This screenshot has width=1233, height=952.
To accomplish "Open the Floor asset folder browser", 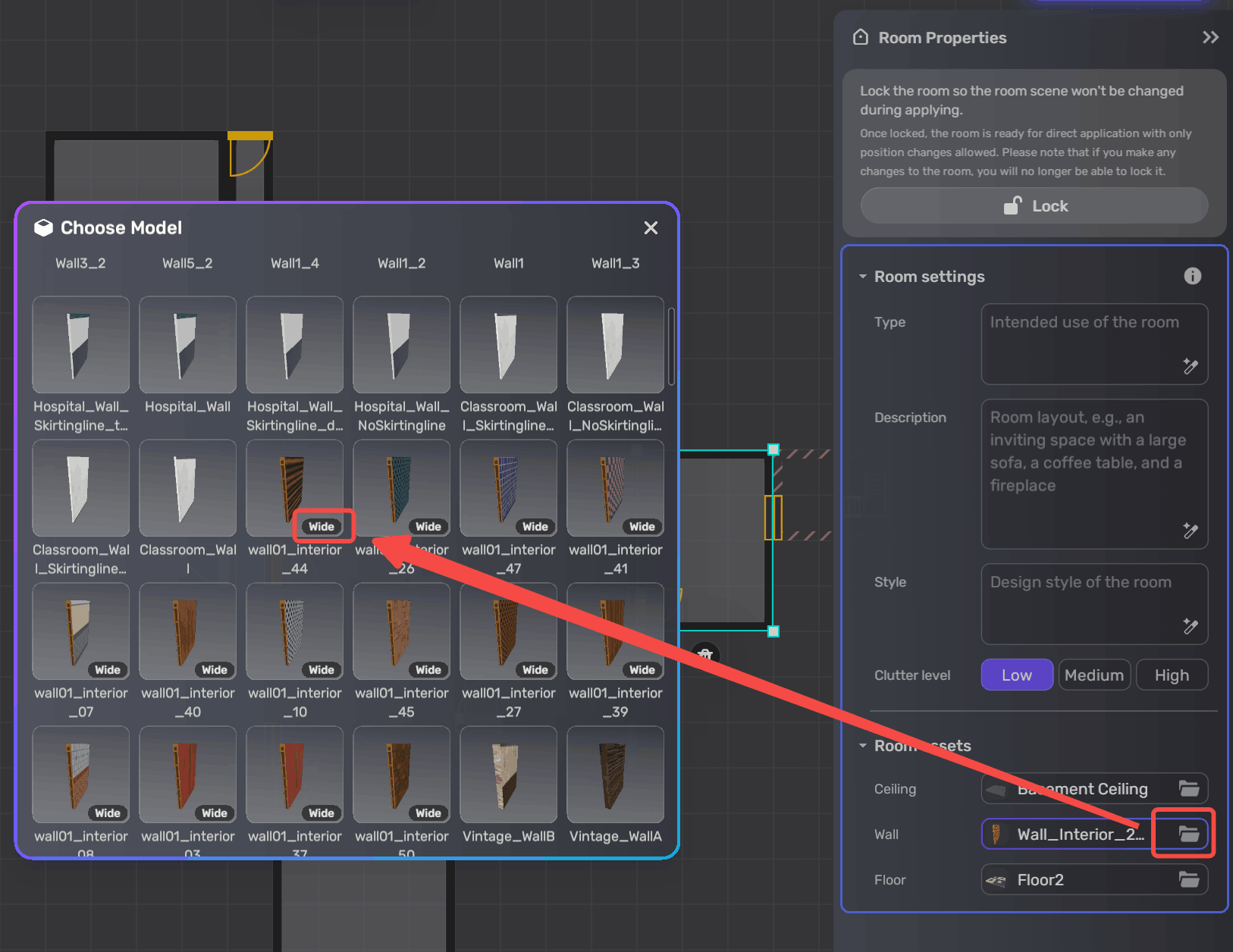I will point(1188,879).
